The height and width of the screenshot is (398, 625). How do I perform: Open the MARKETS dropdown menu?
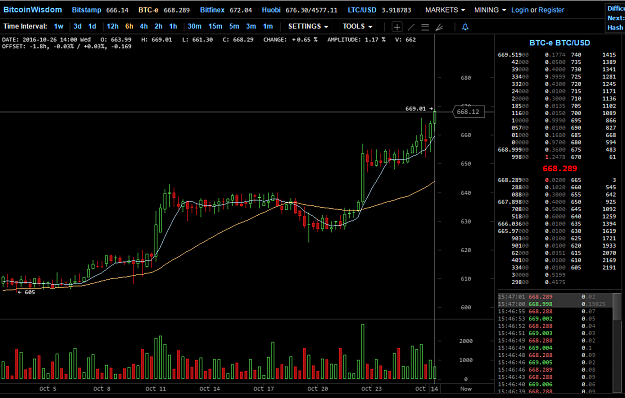point(445,10)
